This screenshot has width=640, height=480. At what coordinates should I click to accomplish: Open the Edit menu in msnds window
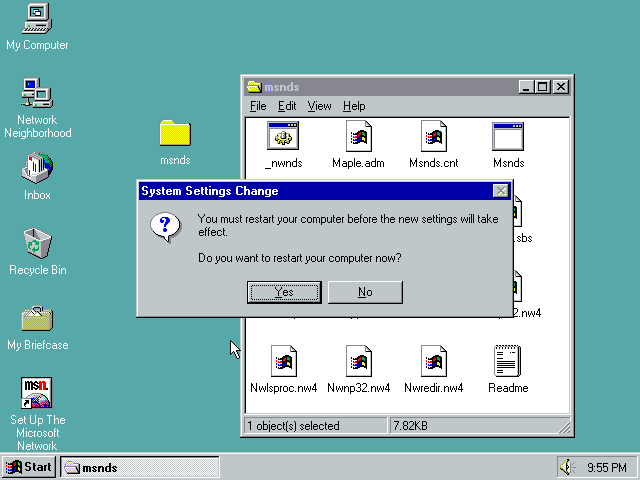point(287,106)
